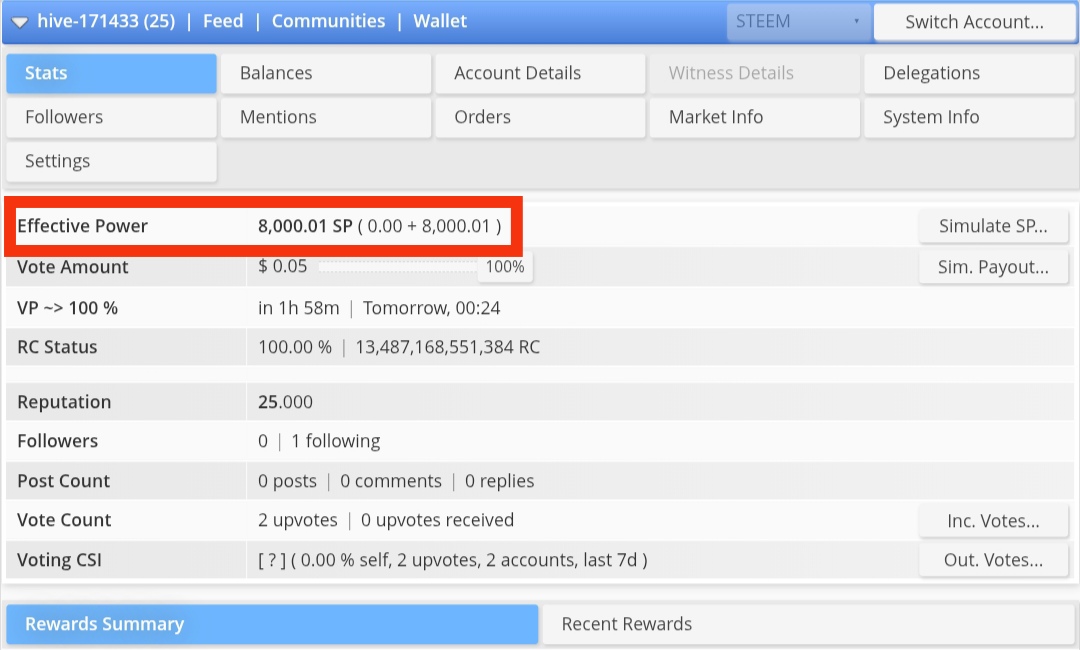Viewport: 1080px width, 650px height.
Task: Click the '0 posts' count
Action: (287, 481)
